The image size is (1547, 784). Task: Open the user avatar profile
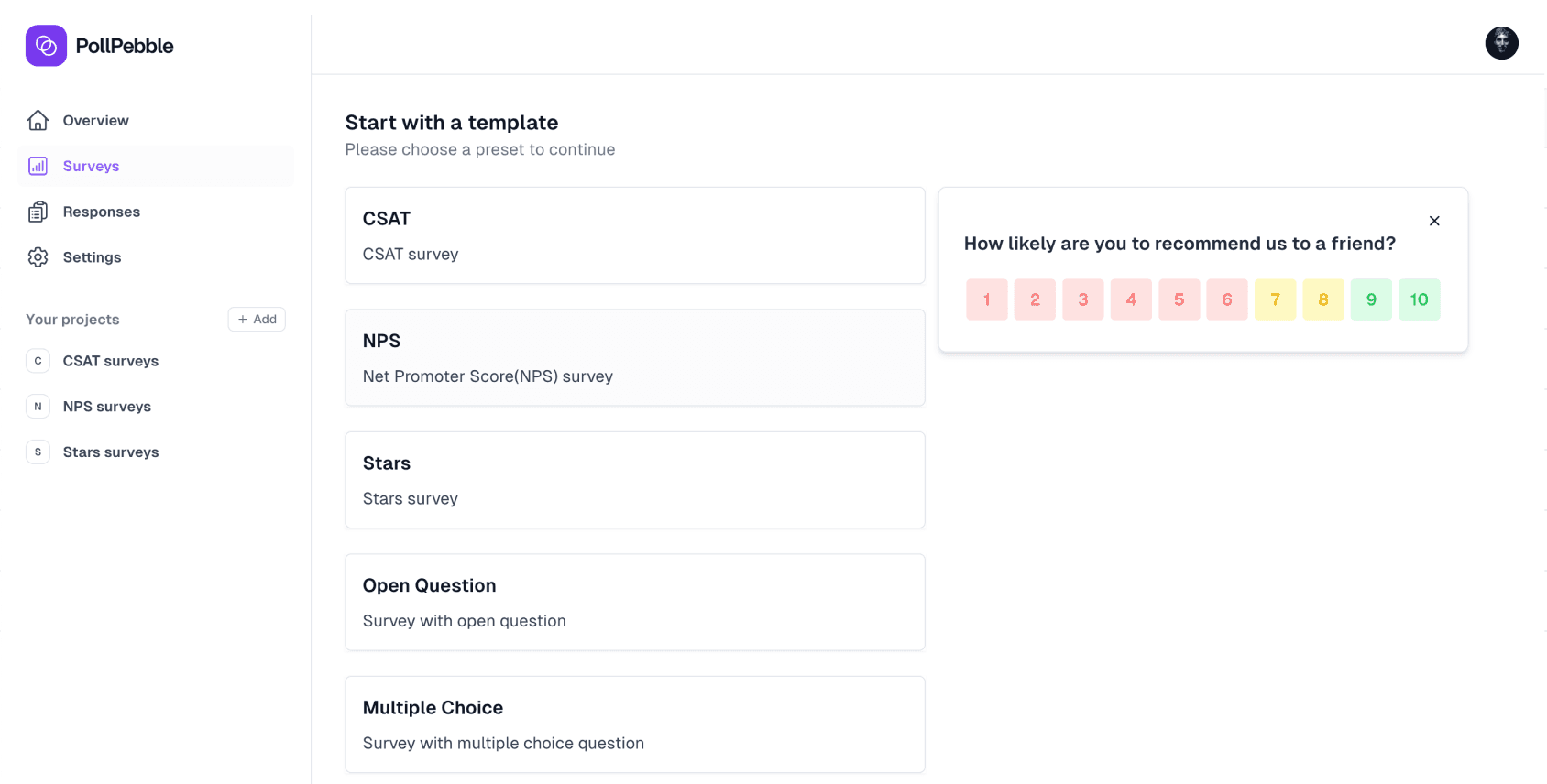coord(1501,43)
